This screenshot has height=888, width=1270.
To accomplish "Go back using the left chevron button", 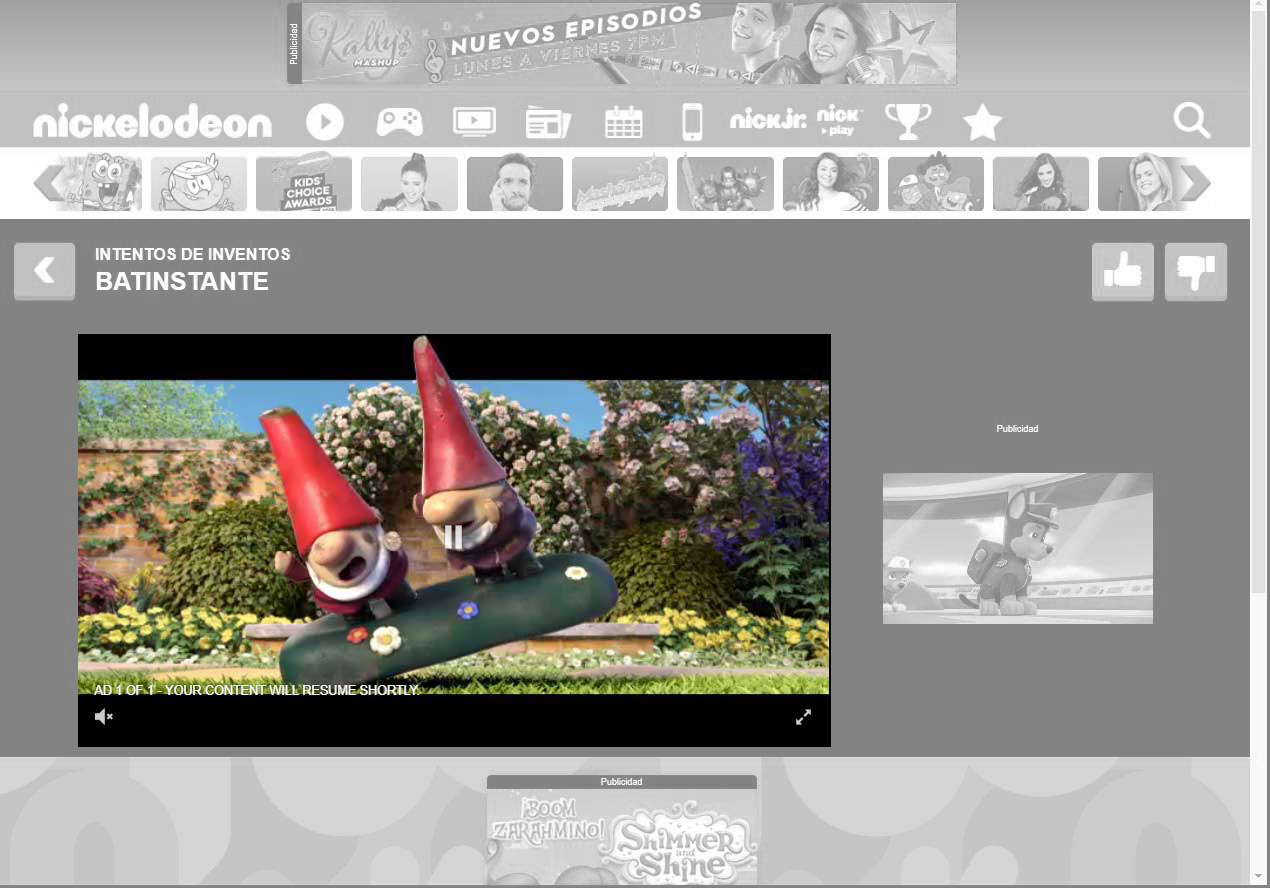I will 44,270.
